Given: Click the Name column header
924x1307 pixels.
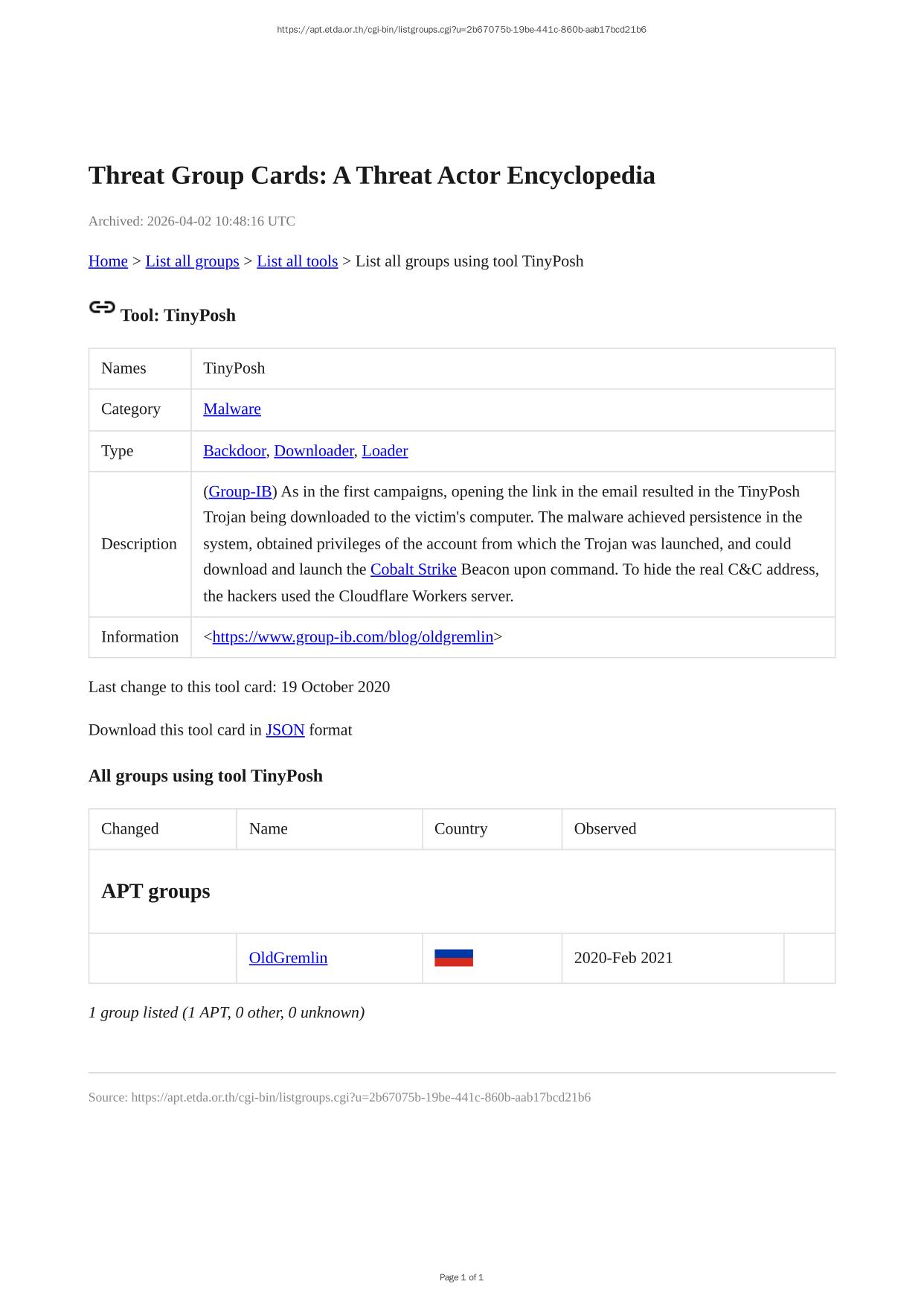Looking at the screenshot, I should (x=268, y=828).
